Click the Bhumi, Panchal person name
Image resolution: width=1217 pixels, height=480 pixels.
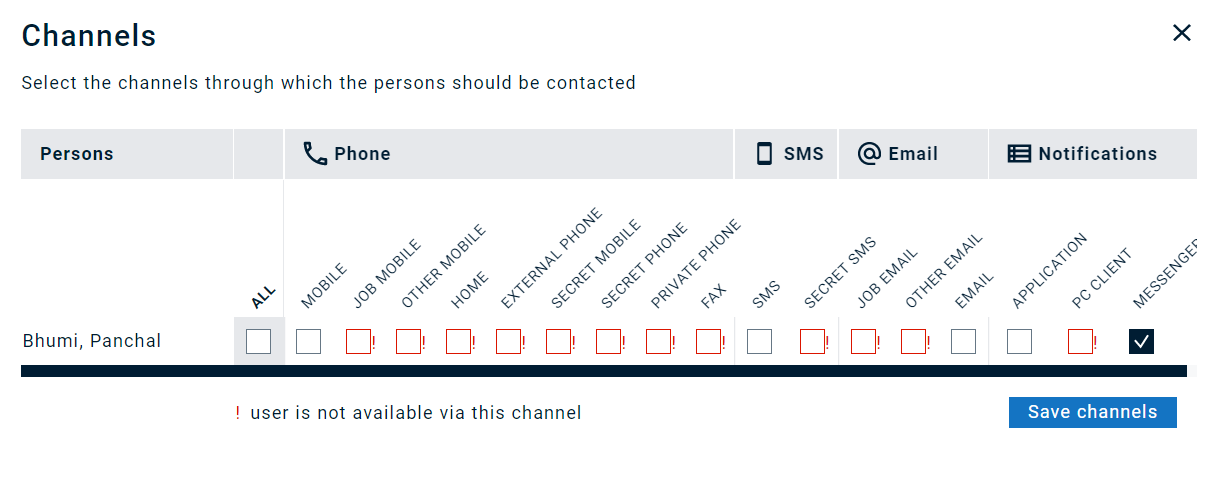point(92,341)
